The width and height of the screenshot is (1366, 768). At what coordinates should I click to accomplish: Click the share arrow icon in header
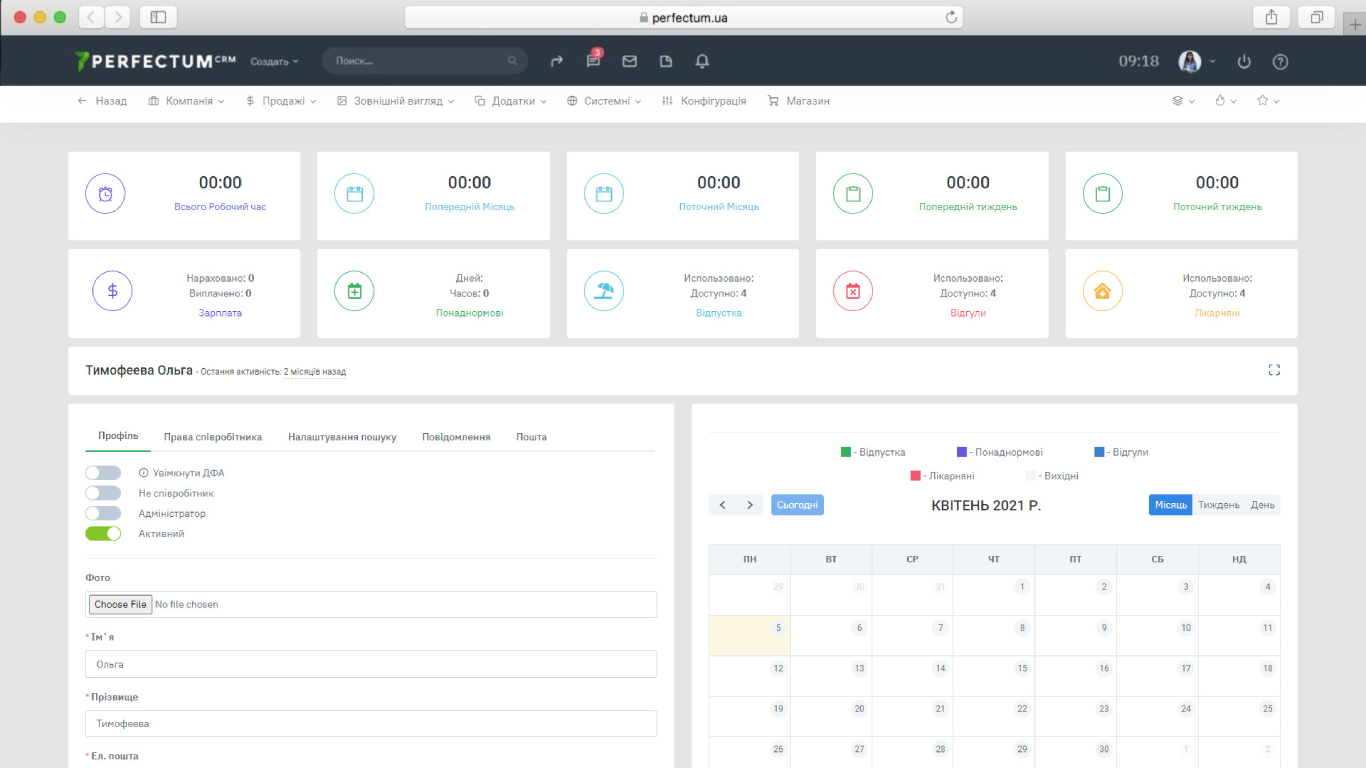tap(557, 61)
